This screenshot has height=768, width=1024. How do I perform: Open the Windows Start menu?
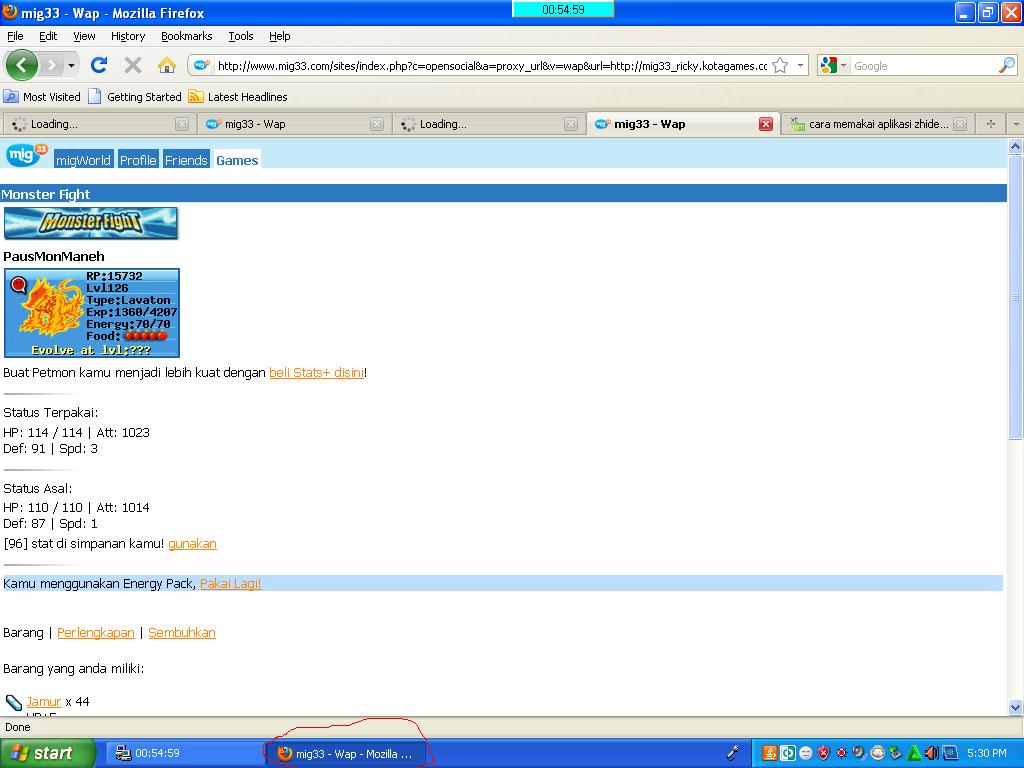47,753
